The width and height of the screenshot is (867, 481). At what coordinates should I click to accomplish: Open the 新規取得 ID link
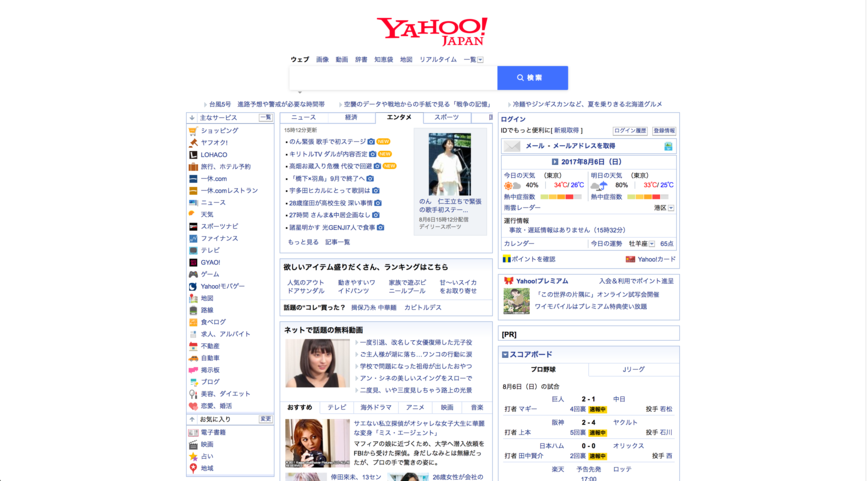[x=566, y=131]
